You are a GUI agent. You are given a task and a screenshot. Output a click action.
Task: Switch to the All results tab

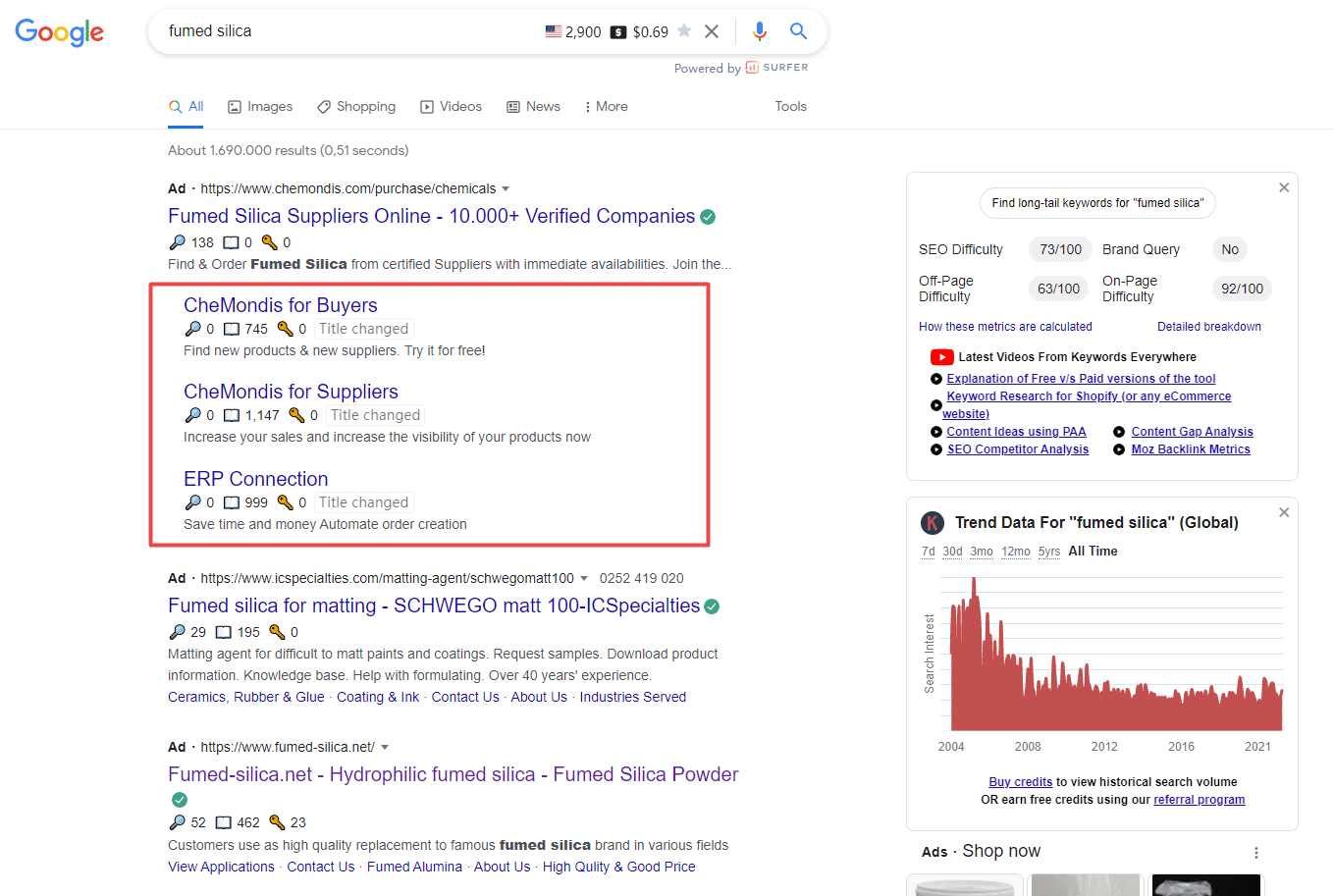[x=186, y=106]
